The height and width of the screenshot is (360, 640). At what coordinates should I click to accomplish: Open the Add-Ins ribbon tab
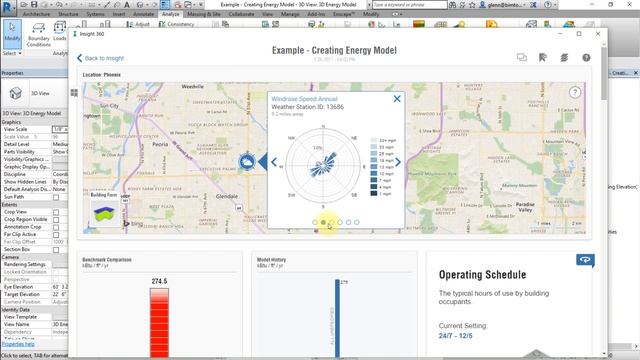[x=316, y=14]
